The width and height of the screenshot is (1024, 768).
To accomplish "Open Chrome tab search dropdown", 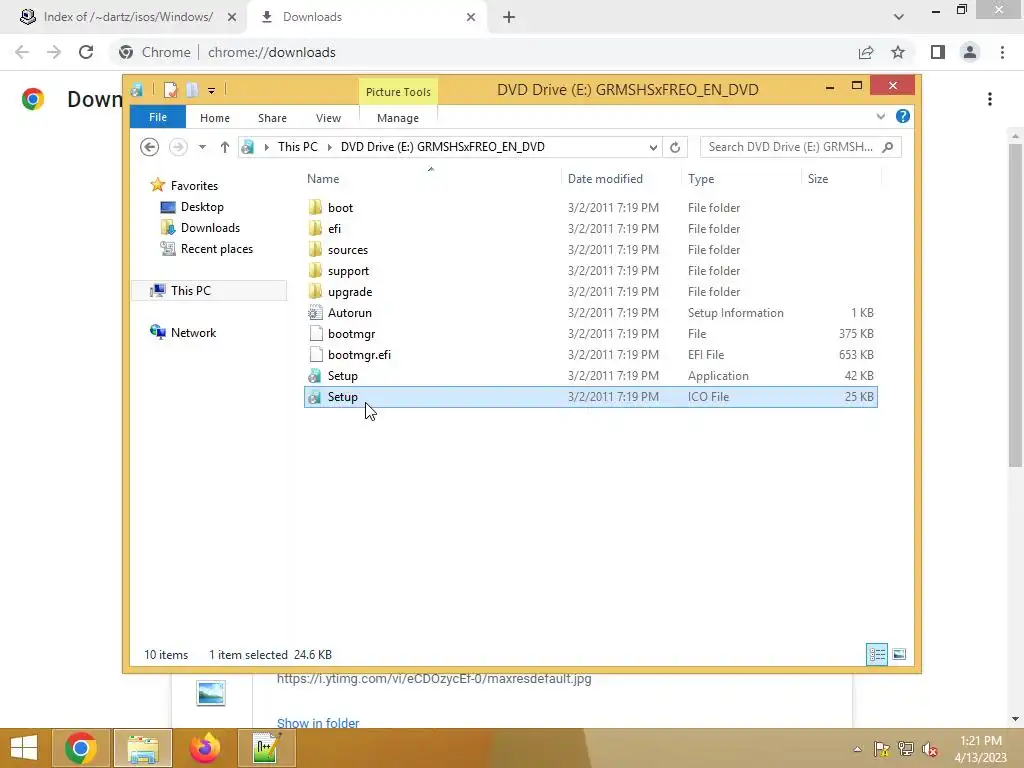I will (x=899, y=17).
